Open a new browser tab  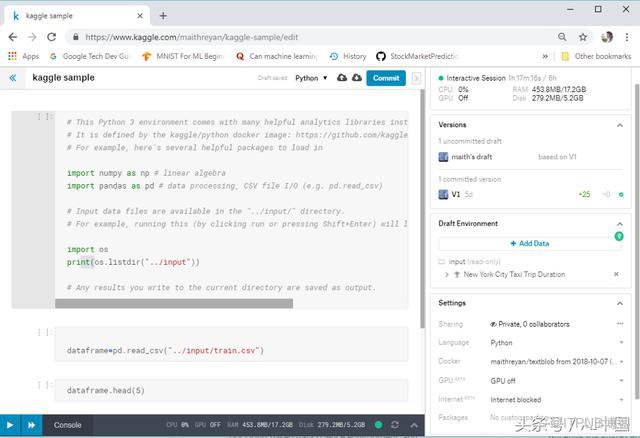pyautogui.click(x=163, y=16)
